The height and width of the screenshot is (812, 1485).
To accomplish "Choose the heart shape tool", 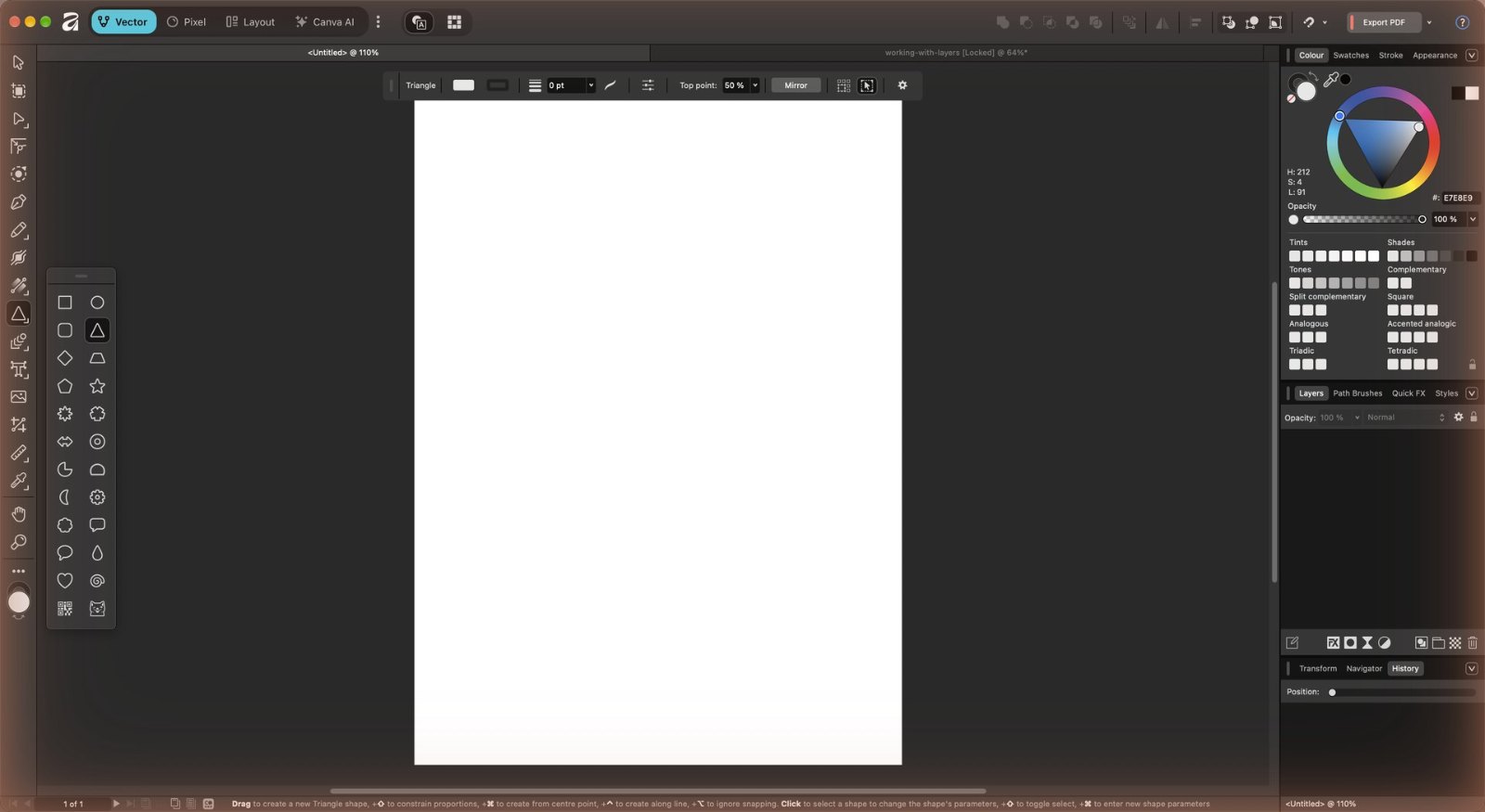I will pos(65,581).
